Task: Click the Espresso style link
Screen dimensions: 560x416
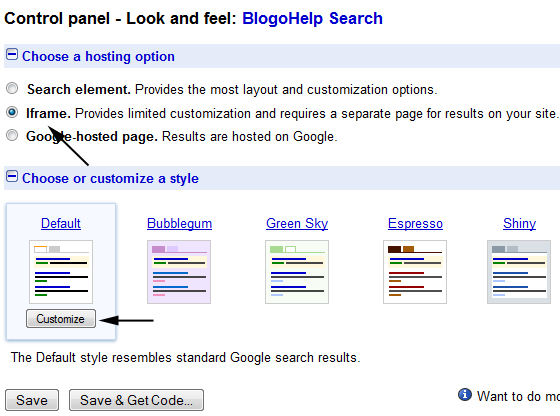Action: click(x=415, y=224)
